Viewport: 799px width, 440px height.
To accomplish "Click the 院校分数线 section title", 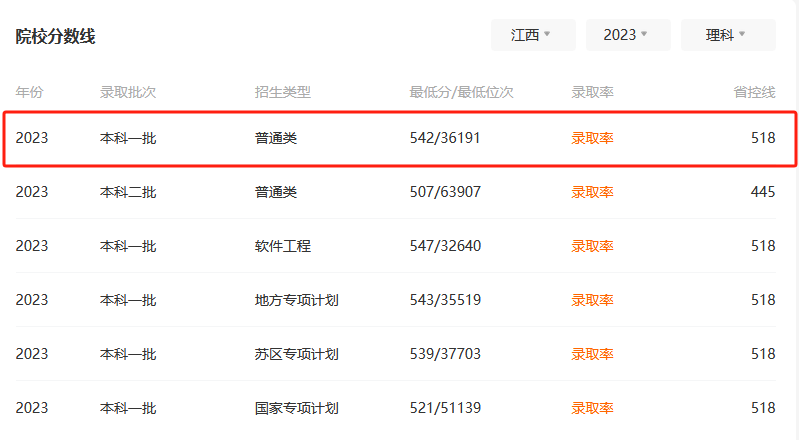I will click(x=55, y=36).
